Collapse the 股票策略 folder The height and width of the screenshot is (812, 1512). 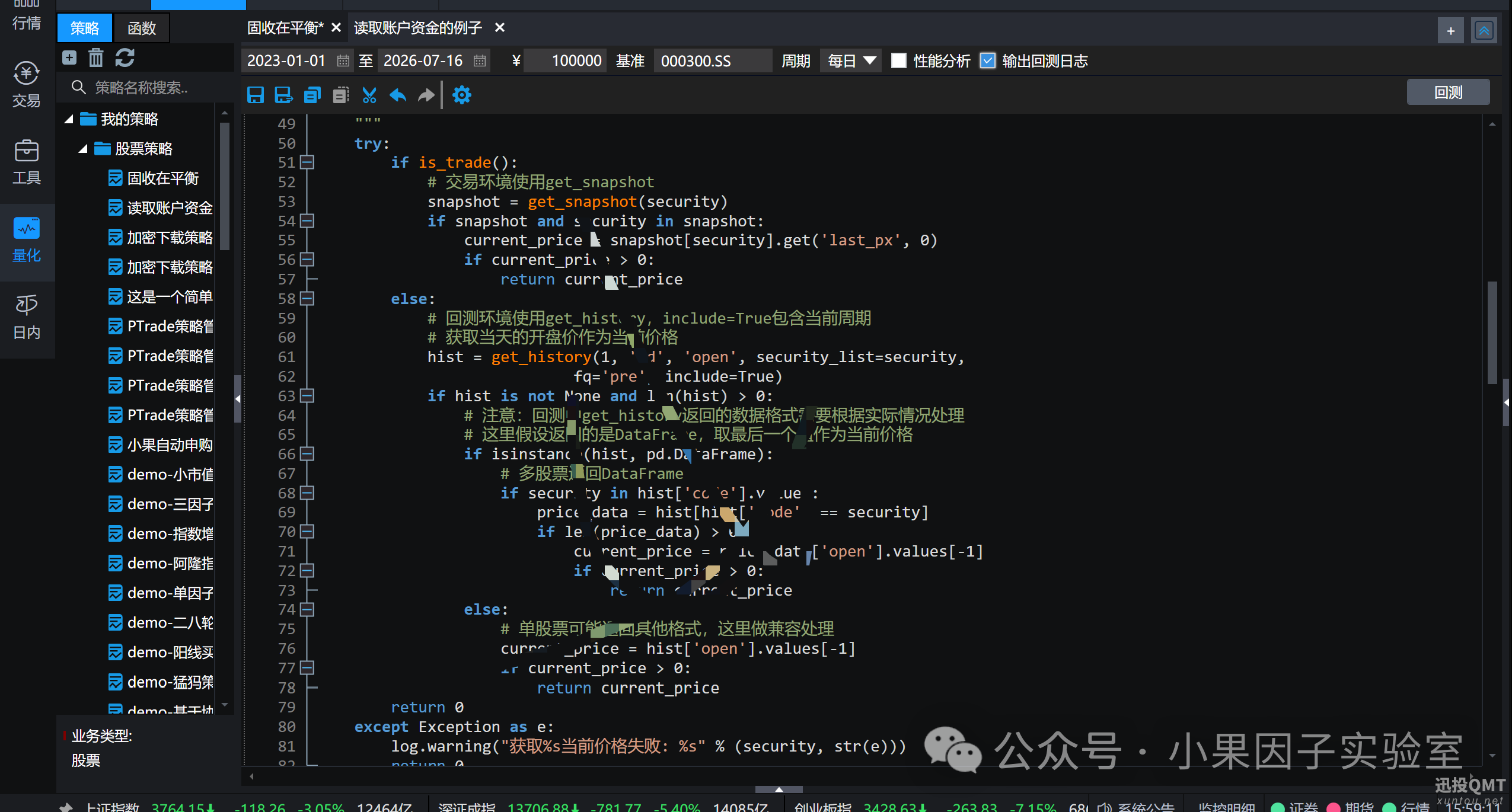(x=83, y=149)
